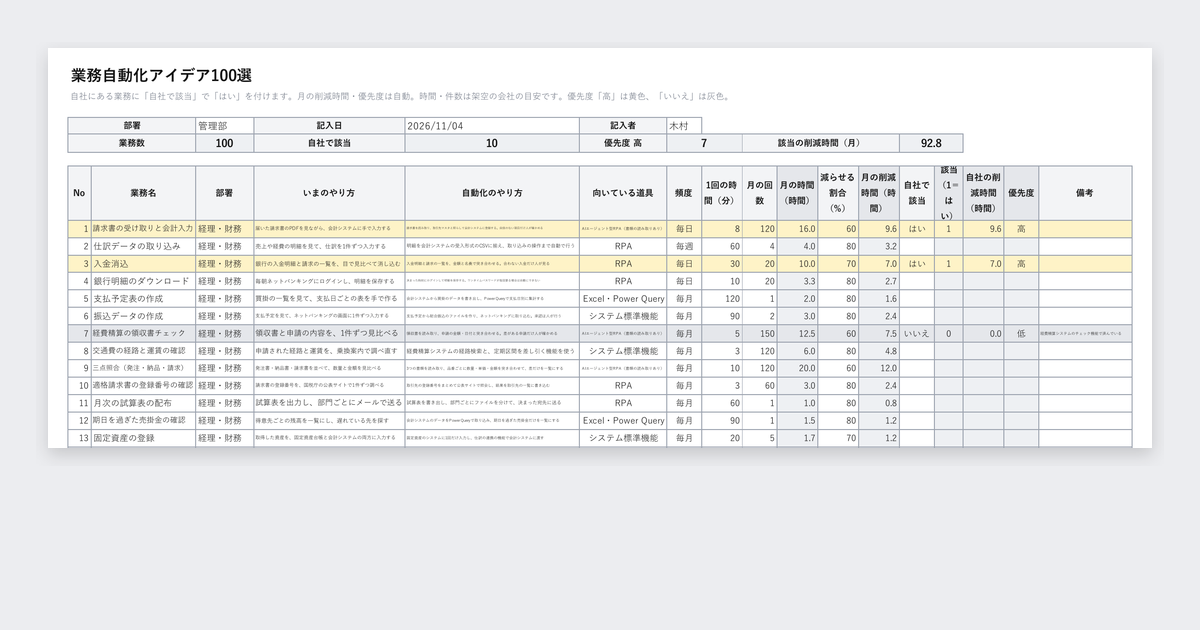Select the 1回の時間（分） column header
1200x630 pixels.
[721, 193]
